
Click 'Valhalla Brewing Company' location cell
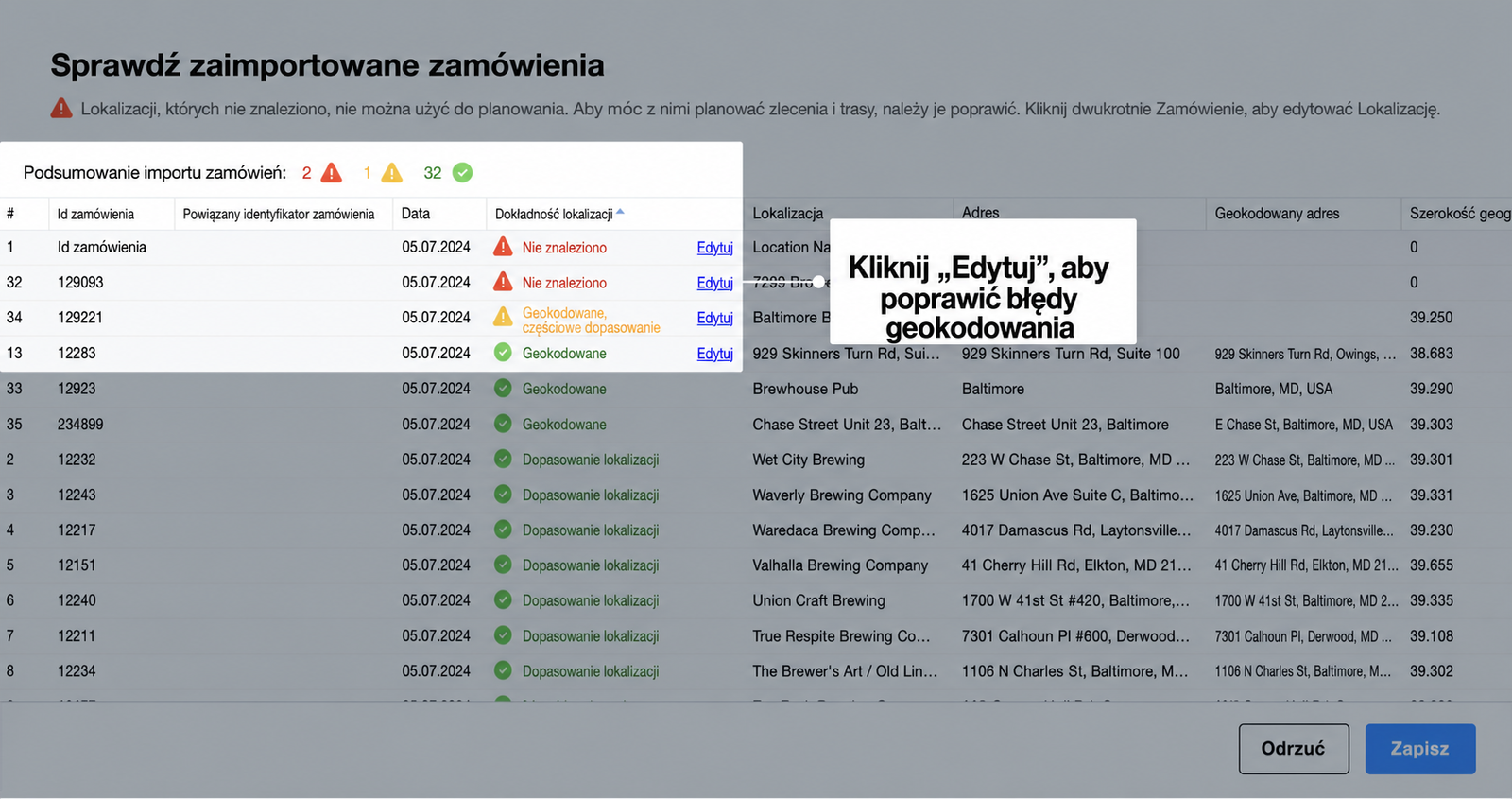point(840,565)
